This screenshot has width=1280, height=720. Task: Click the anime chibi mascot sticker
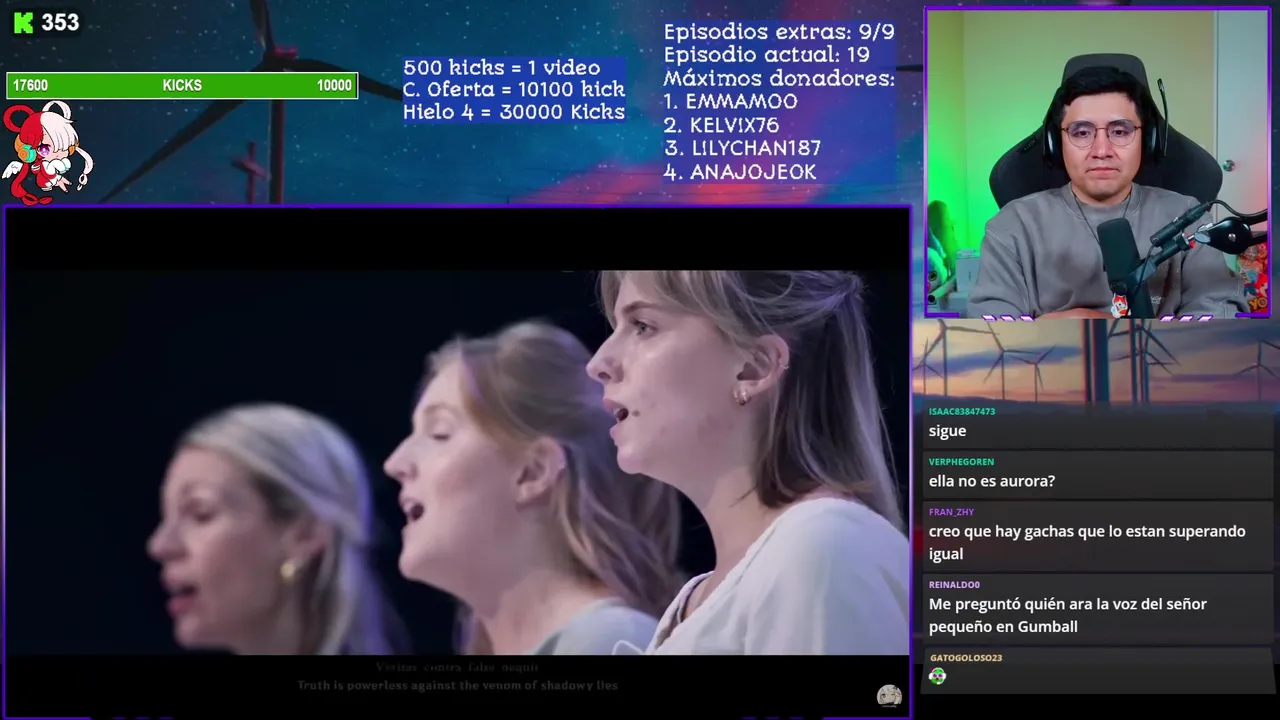[x=47, y=153]
